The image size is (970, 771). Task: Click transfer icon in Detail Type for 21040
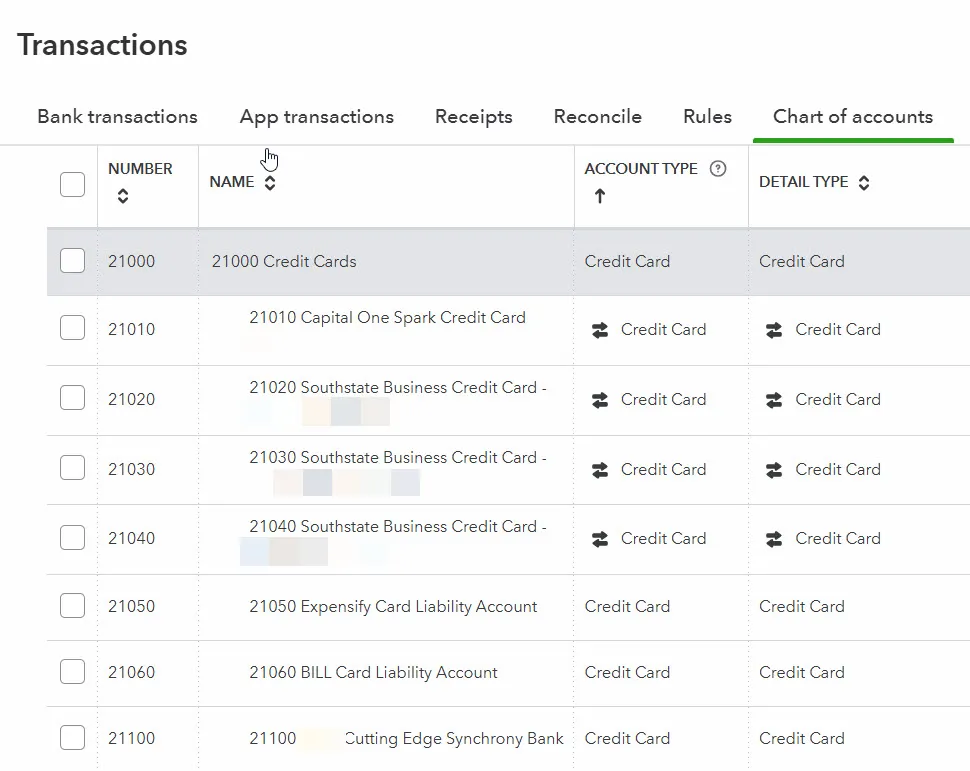pyautogui.click(x=774, y=539)
